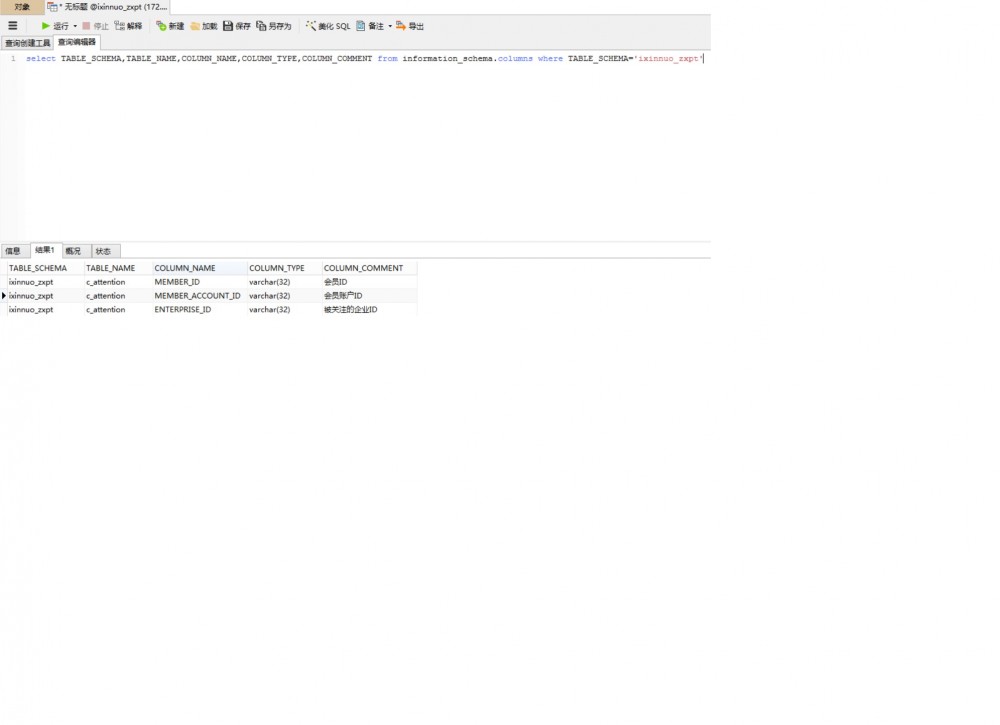The image size is (1000, 725).
Task: Select the ENTERPRISE_ID cell
Action: pos(199,310)
